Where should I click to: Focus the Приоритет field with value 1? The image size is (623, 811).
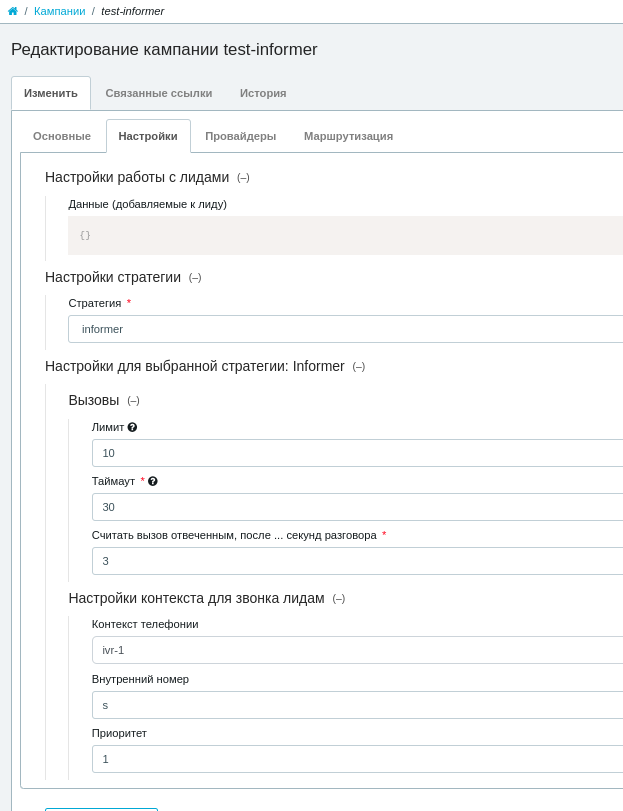point(357,759)
